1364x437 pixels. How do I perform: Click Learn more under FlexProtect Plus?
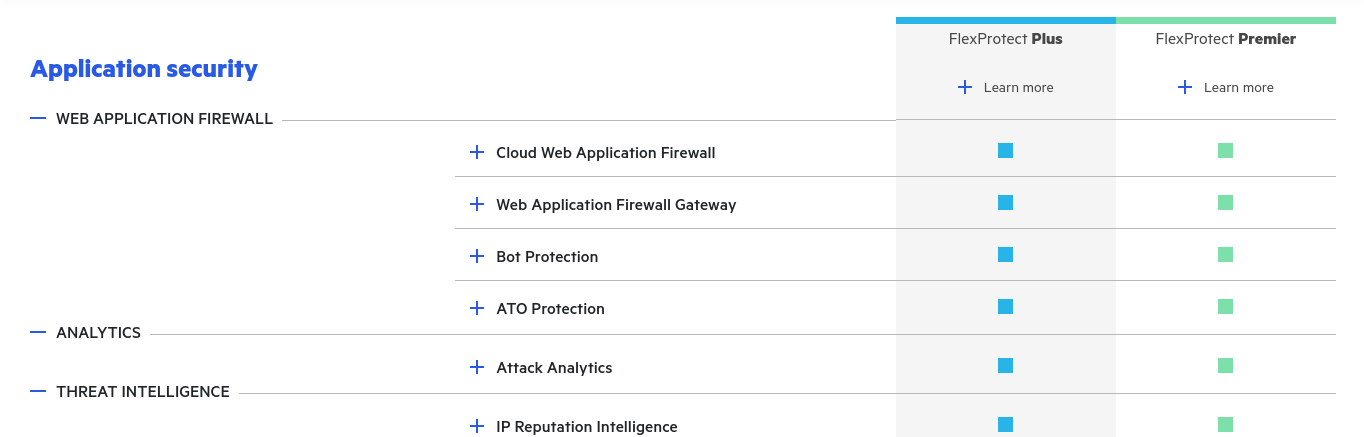1018,87
